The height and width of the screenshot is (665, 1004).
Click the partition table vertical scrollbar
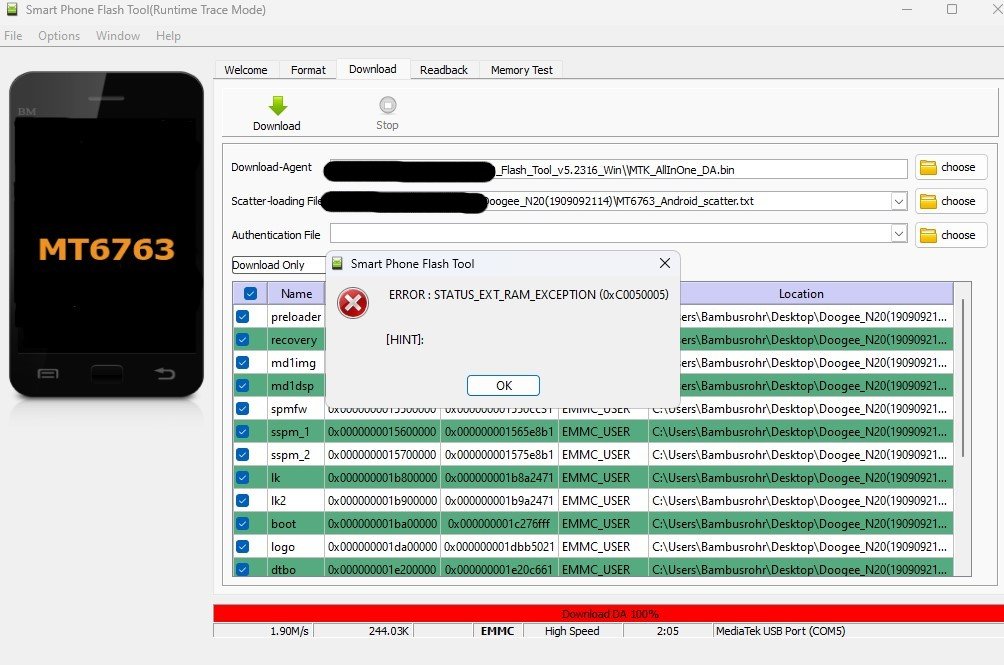[x=962, y=378]
